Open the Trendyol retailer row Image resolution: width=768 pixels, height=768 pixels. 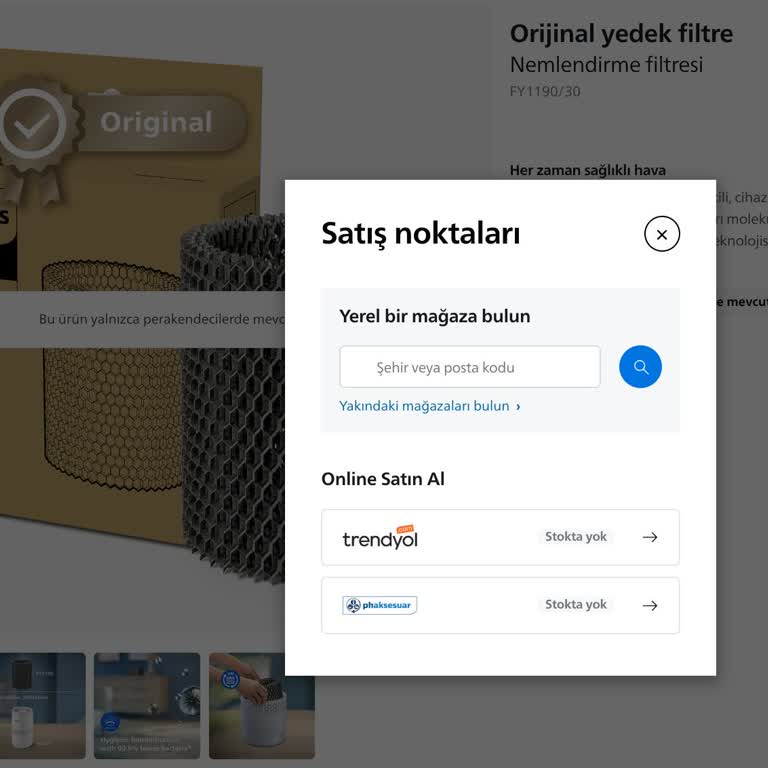click(x=500, y=537)
